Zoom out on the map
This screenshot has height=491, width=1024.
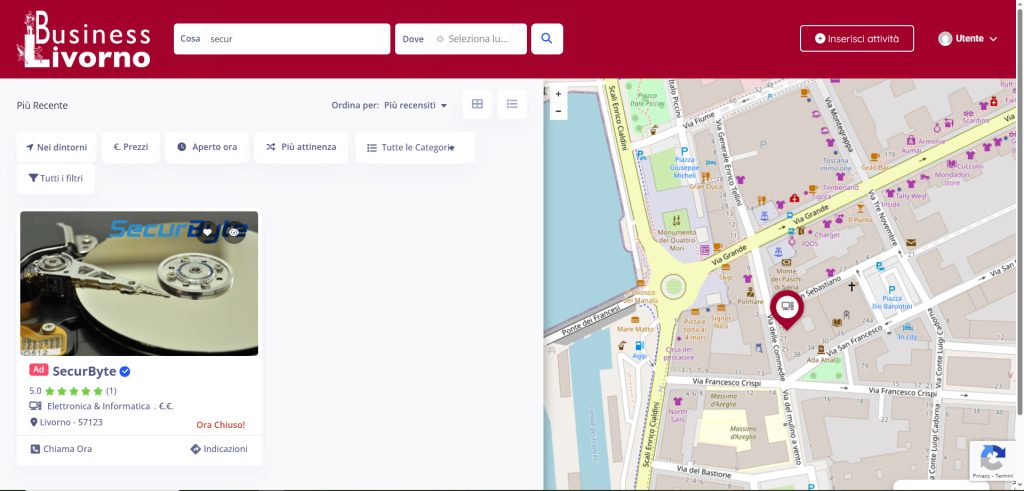tap(558, 111)
